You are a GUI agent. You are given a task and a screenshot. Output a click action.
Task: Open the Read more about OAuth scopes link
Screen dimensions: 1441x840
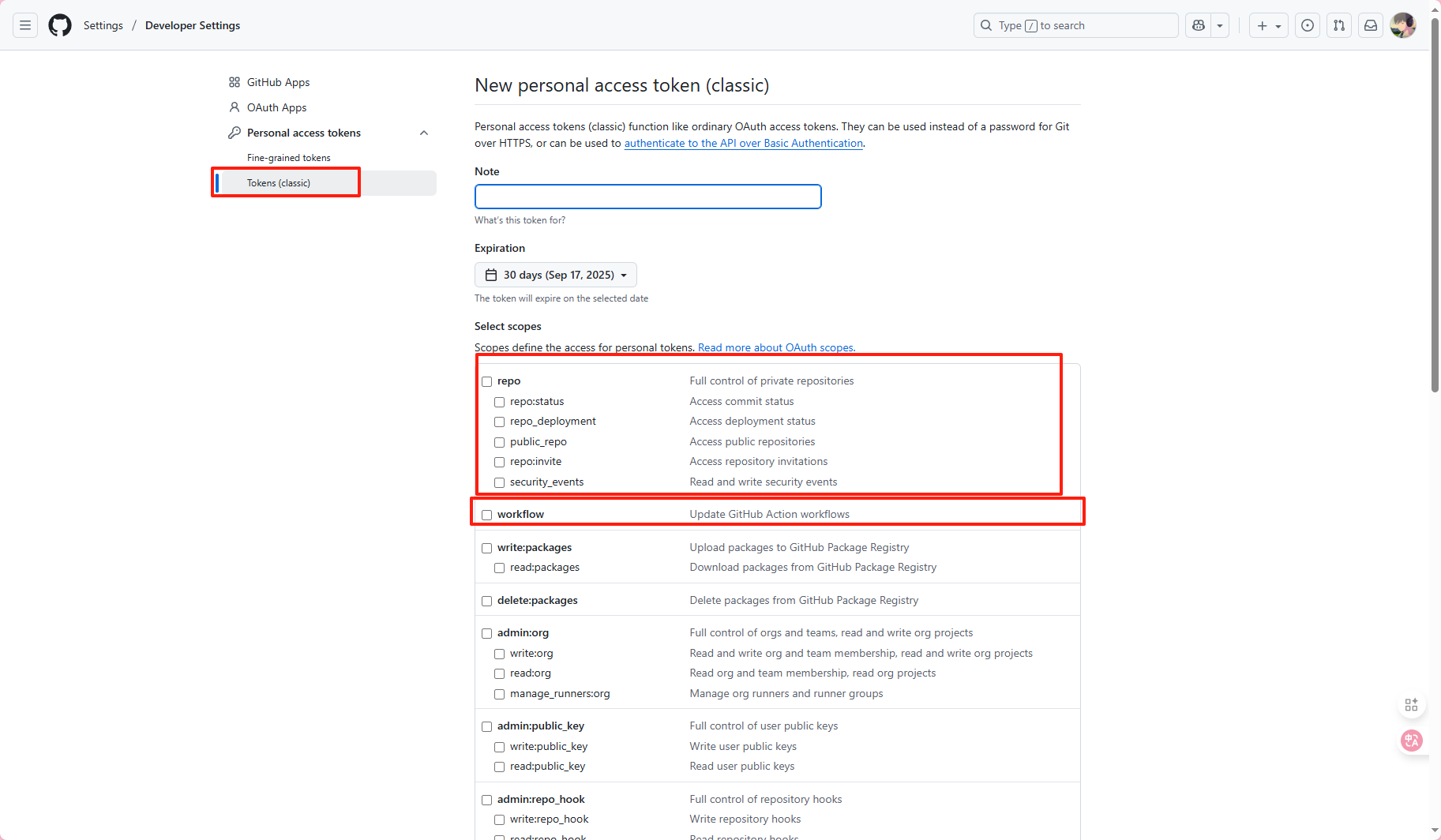(775, 347)
